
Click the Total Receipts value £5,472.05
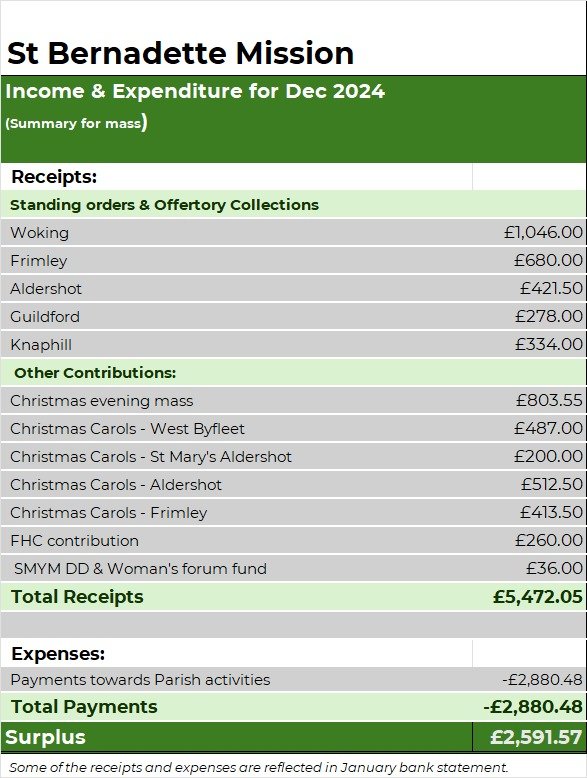coord(538,596)
